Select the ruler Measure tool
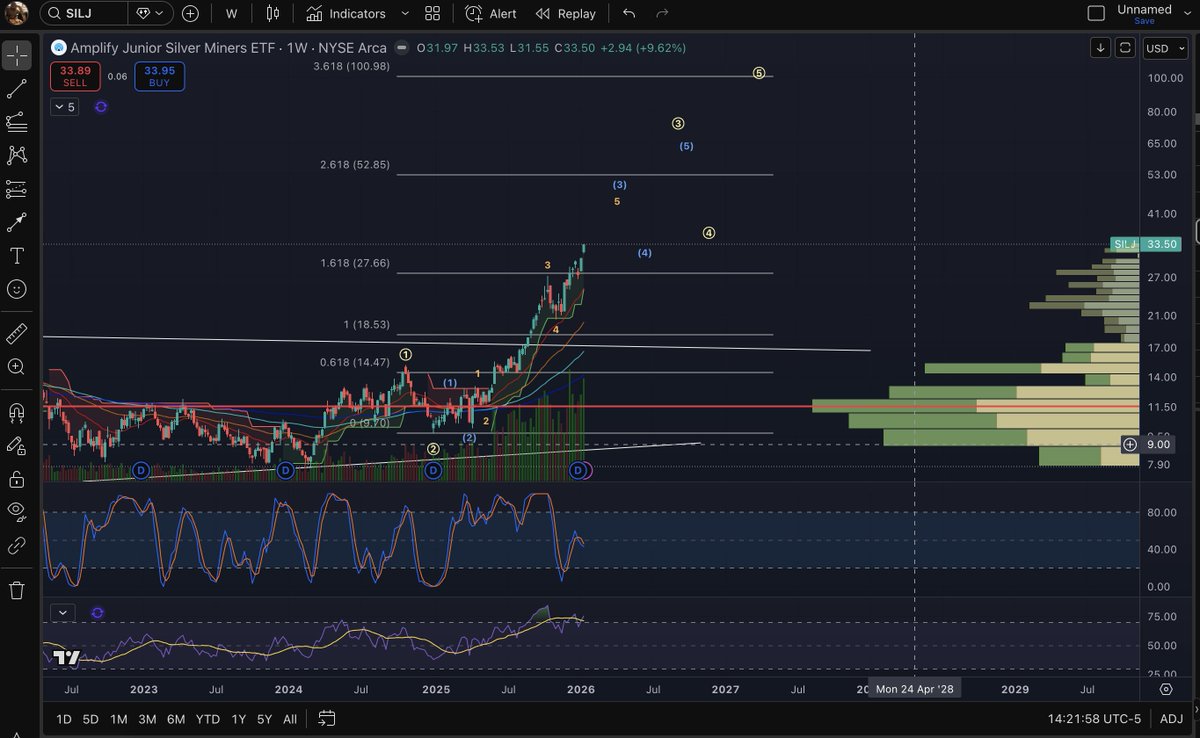This screenshot has width=1200, height=738. pos(16,333)
